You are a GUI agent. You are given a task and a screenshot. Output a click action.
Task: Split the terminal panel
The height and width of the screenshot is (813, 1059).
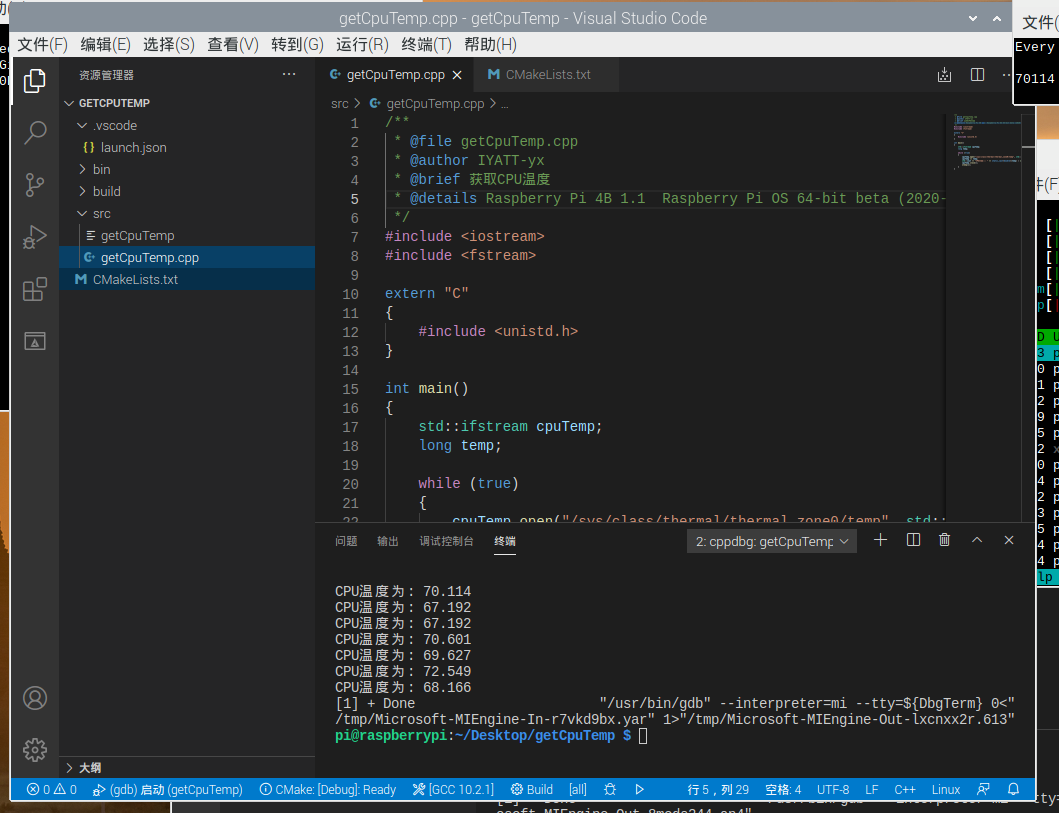point(913,540)
